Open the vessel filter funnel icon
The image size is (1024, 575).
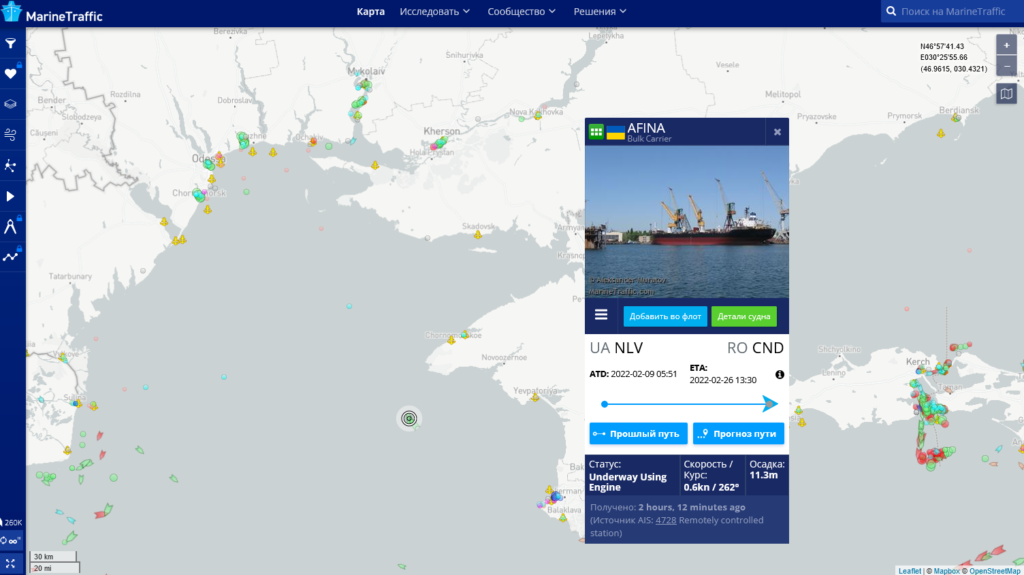point(11,44)
